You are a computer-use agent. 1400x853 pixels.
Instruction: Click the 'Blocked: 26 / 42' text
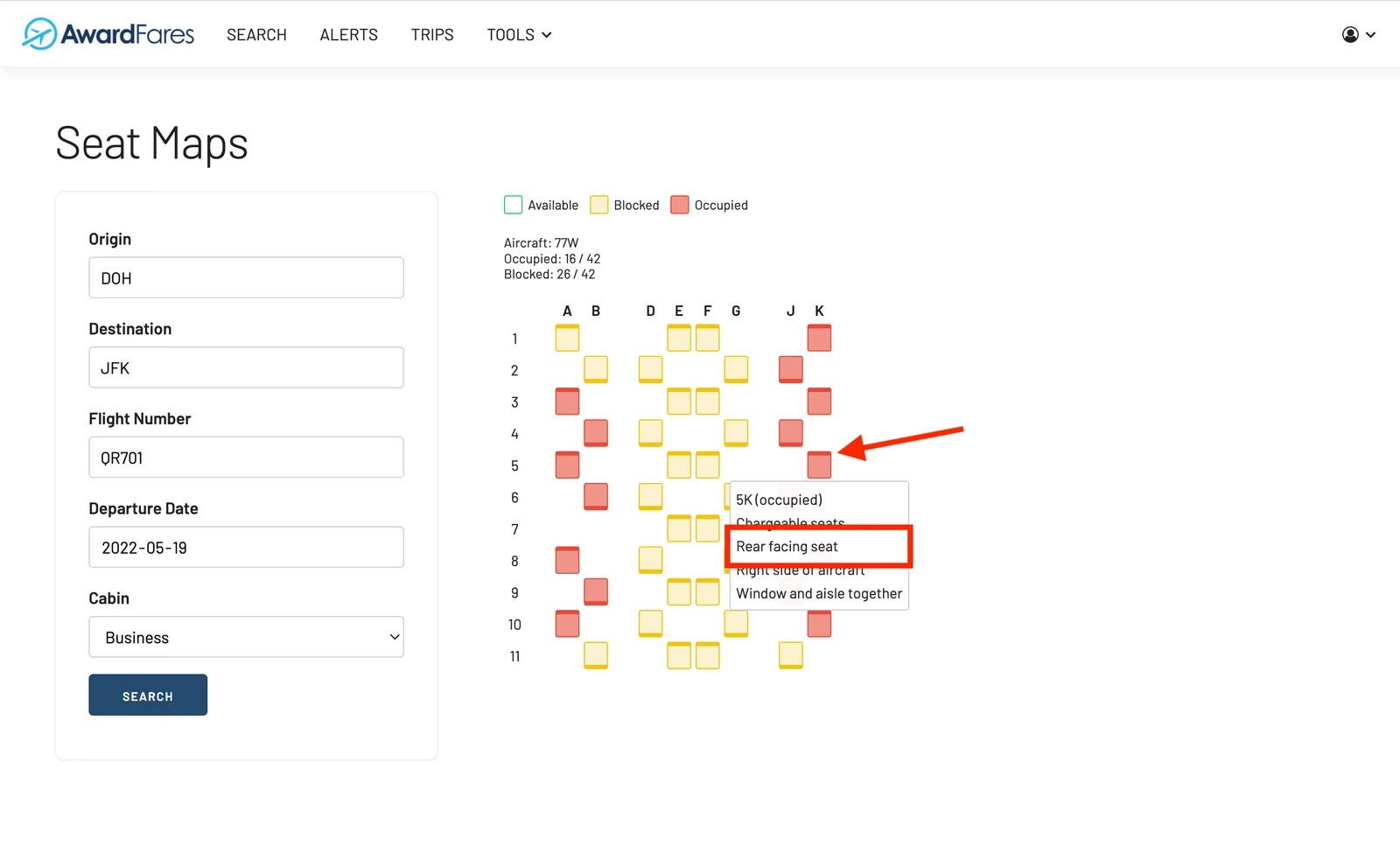tap(549, 275)
